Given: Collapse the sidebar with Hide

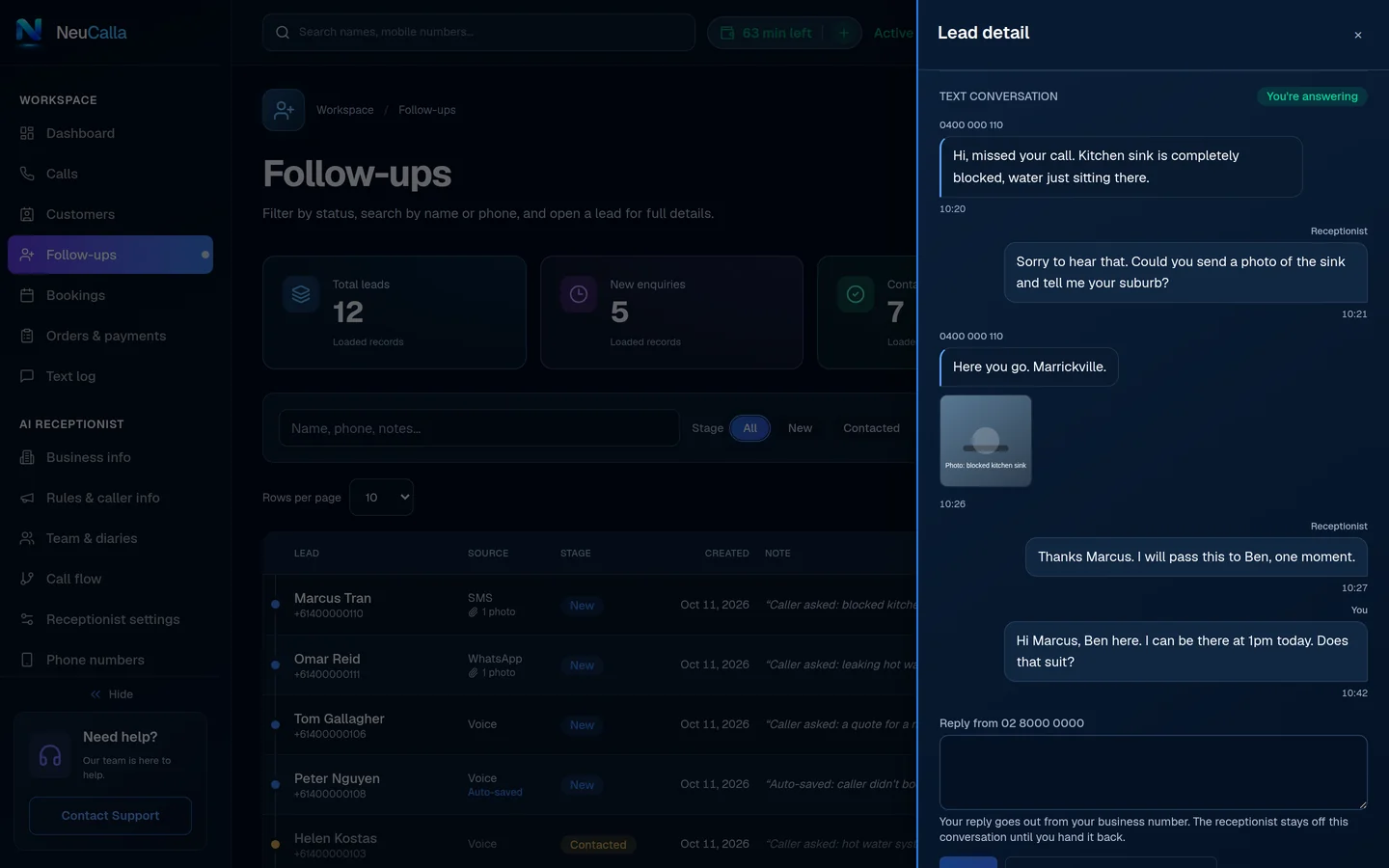Looking at the screenshot, I should click(x=111, y=694).
